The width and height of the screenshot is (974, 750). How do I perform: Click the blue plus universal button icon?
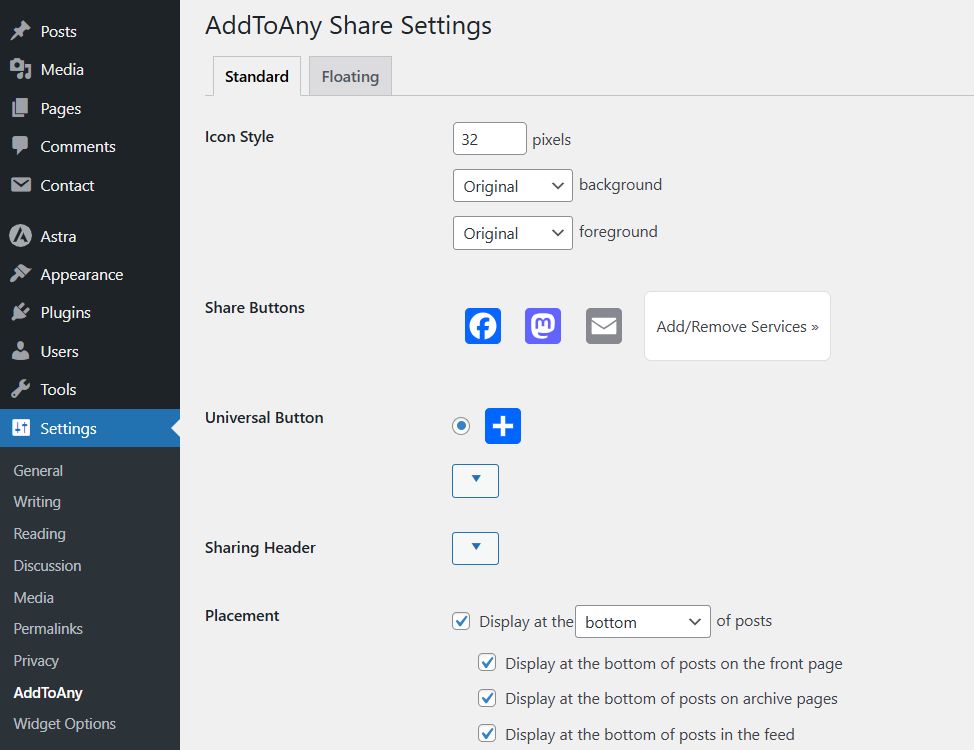(503, 426)
